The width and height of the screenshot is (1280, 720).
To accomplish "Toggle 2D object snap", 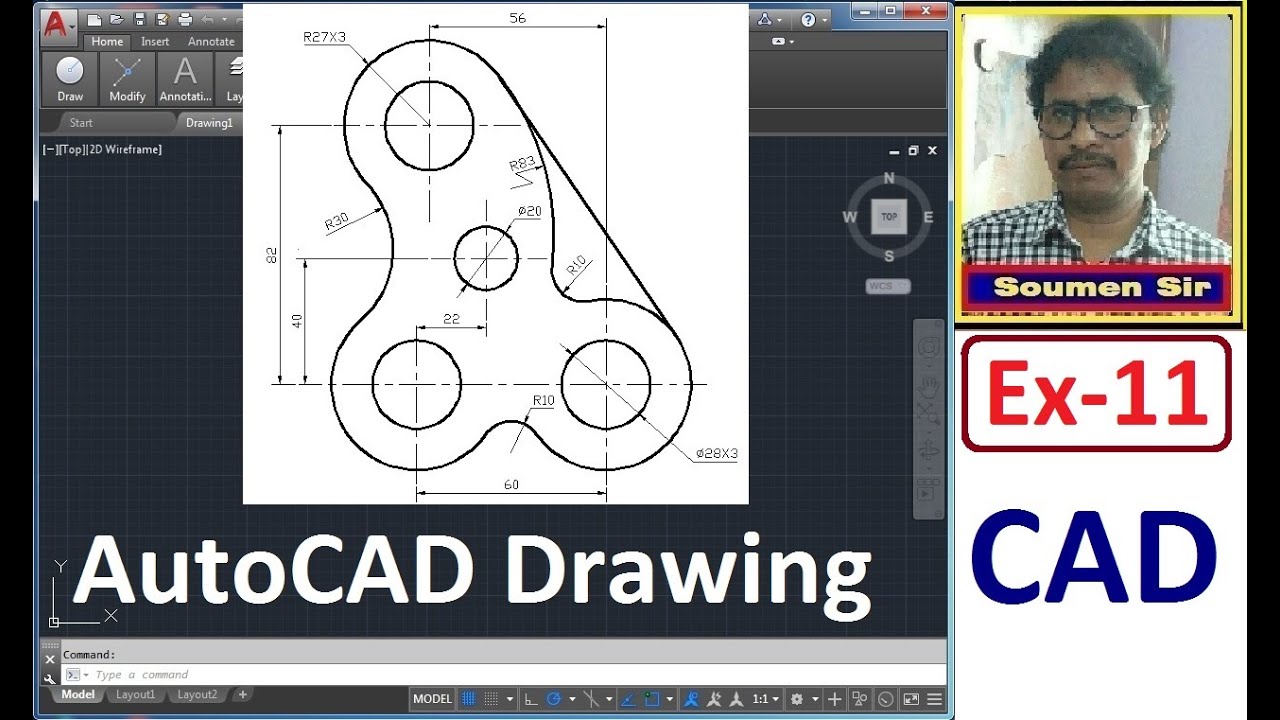I will (x=653, y=699).
